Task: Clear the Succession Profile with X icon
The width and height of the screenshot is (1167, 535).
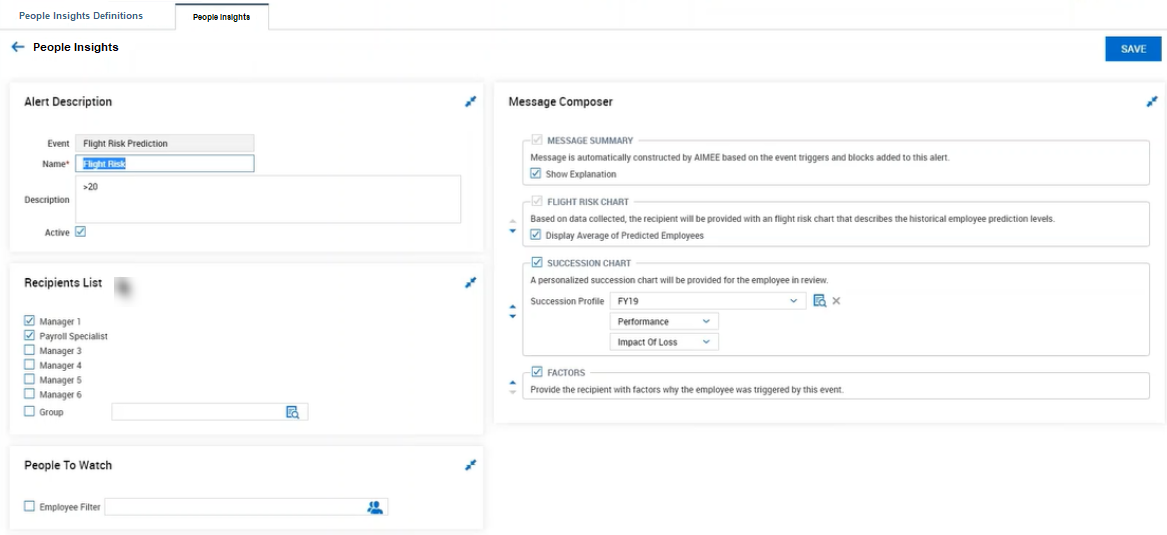Action: pyautogui.click(x=836, y=301)
